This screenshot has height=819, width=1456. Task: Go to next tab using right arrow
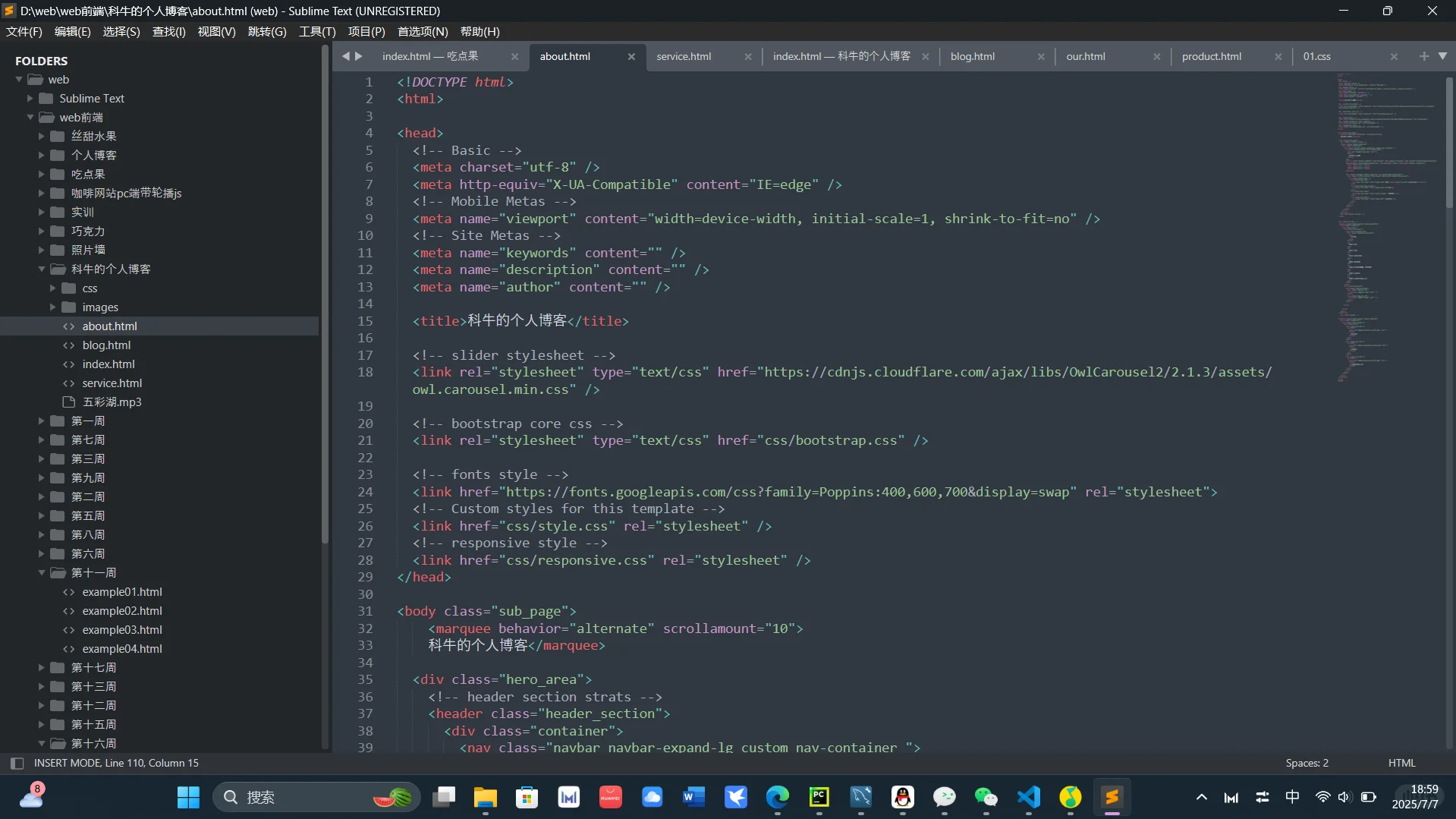point(359,56)
